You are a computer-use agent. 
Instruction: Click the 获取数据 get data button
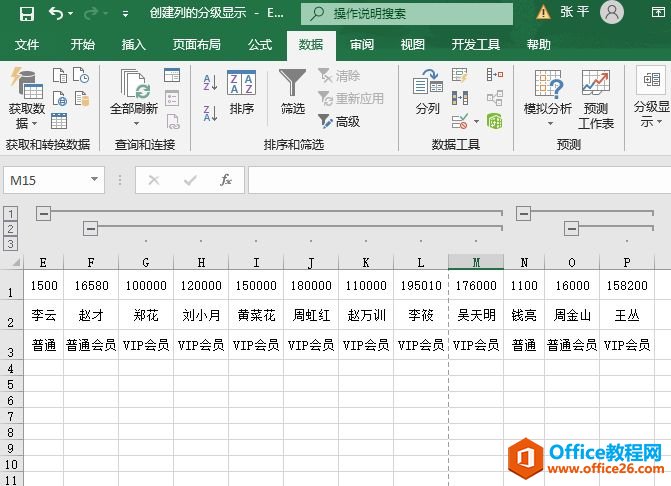point(27,98)
